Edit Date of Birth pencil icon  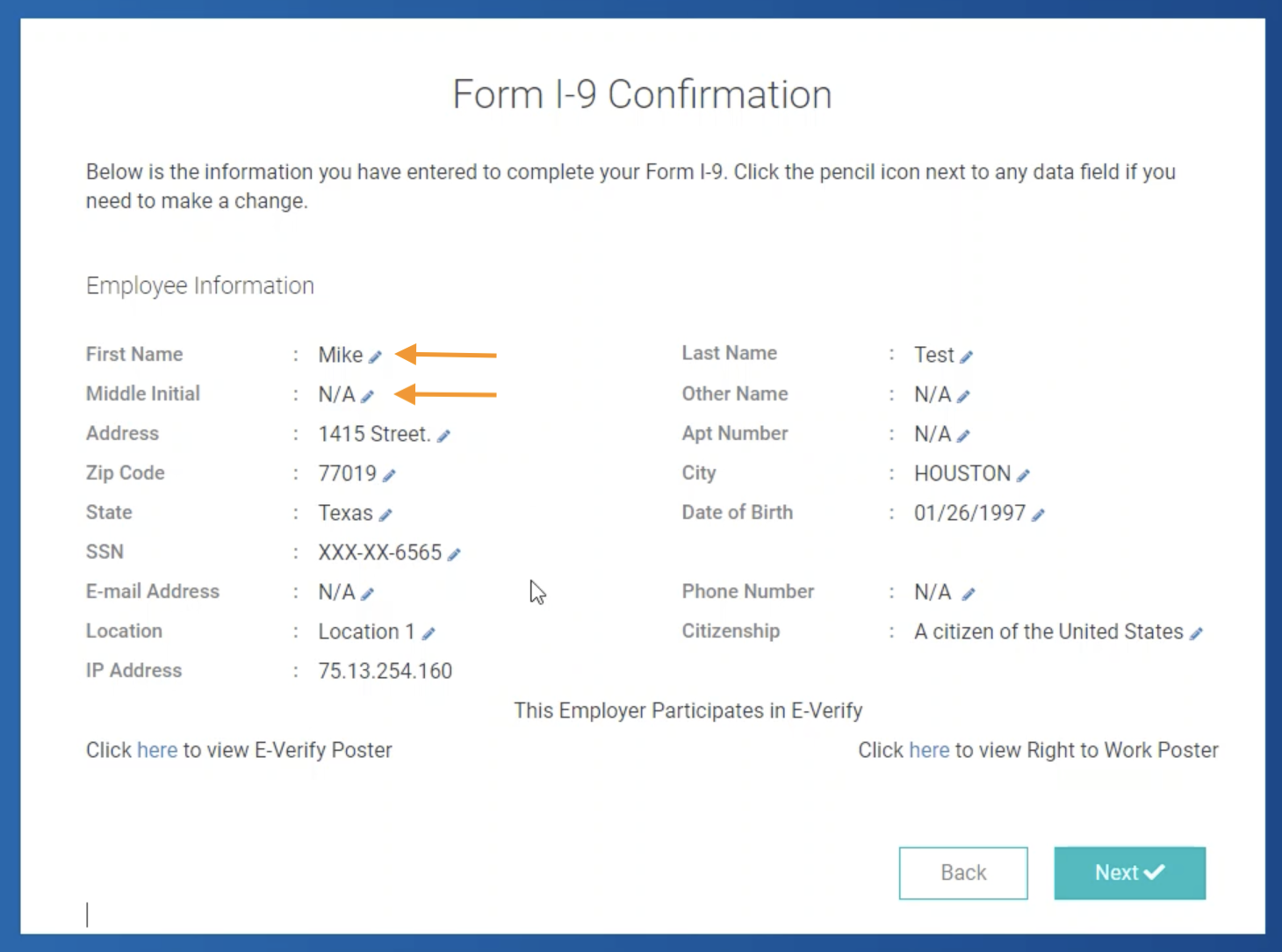point(1038,515)
